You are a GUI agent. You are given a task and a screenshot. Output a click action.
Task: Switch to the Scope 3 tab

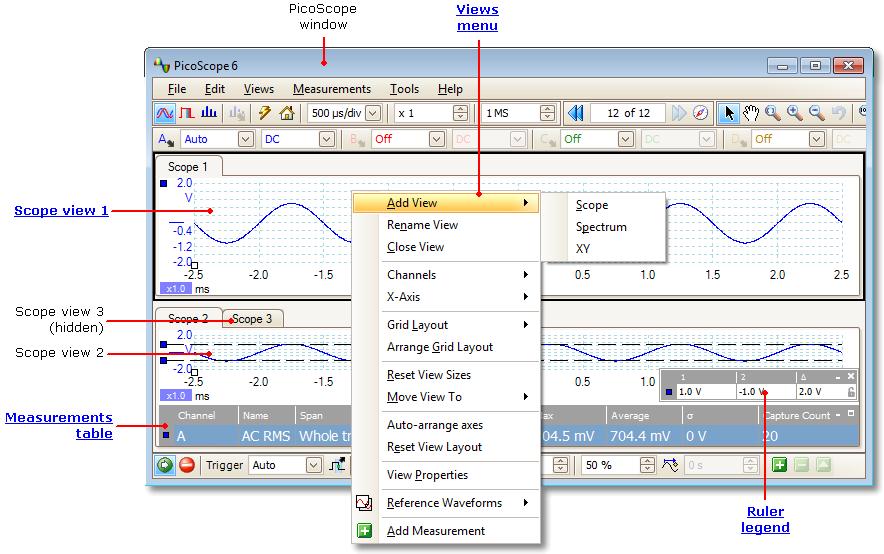point(252,319)
